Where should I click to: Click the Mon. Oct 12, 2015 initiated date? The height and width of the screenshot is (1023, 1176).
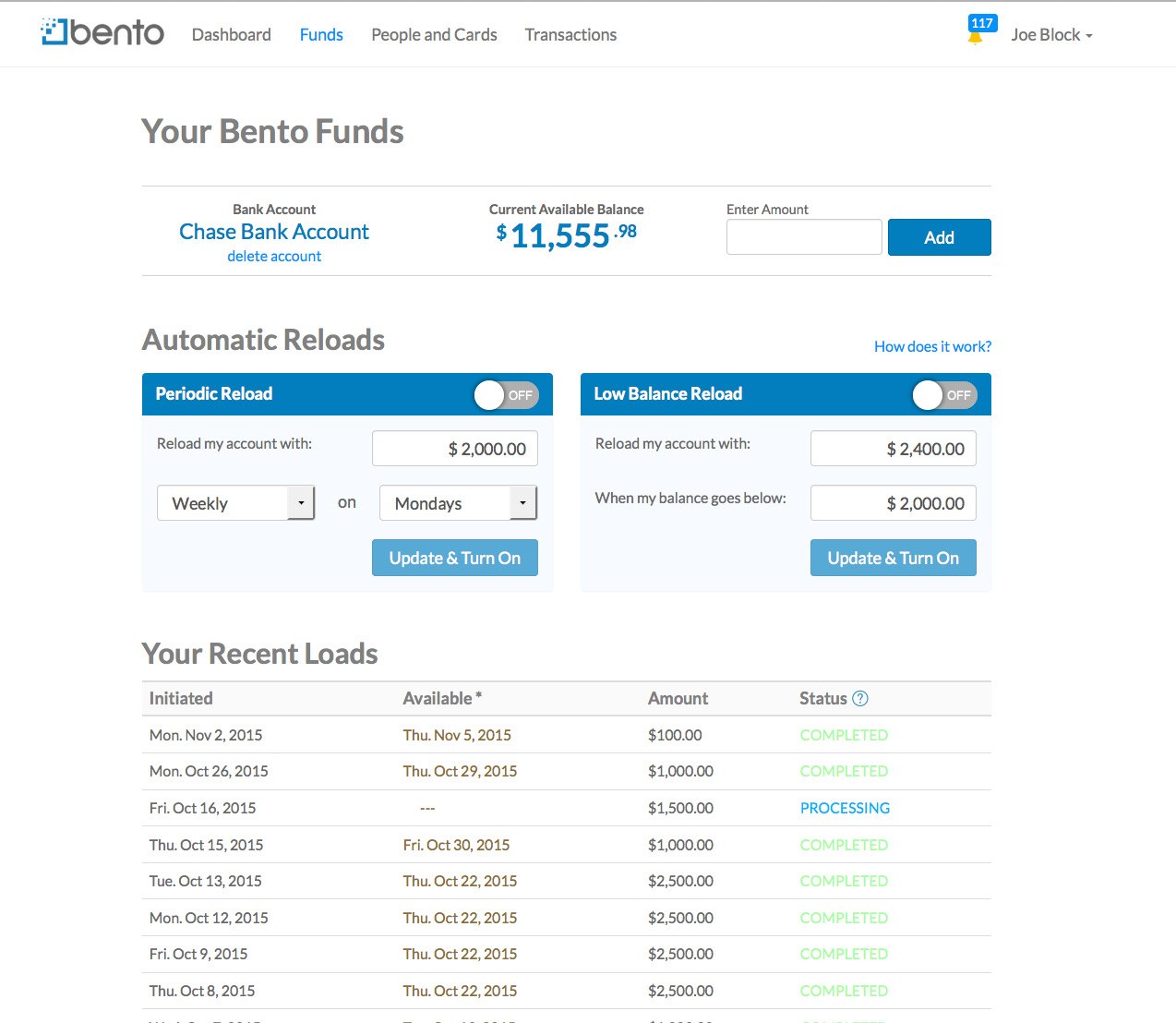pyautogui.click(x=209, y=918)
